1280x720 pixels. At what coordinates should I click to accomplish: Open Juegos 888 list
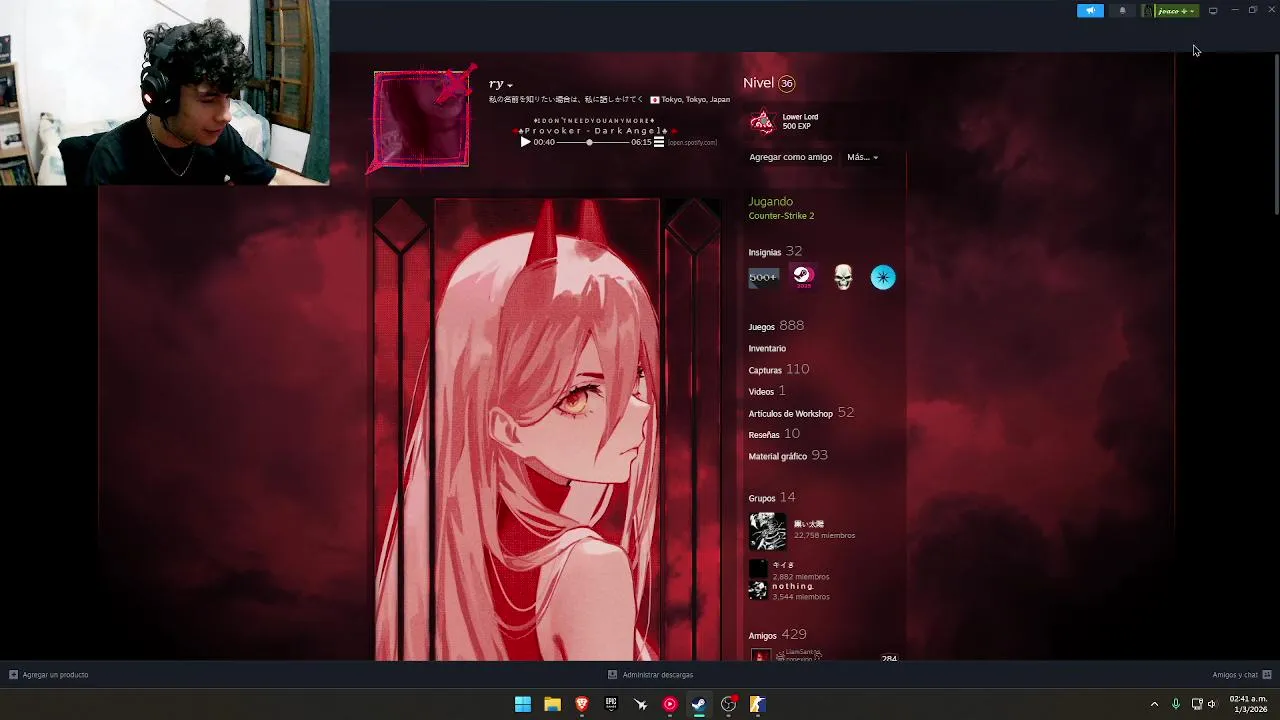[x=776, y=326]
